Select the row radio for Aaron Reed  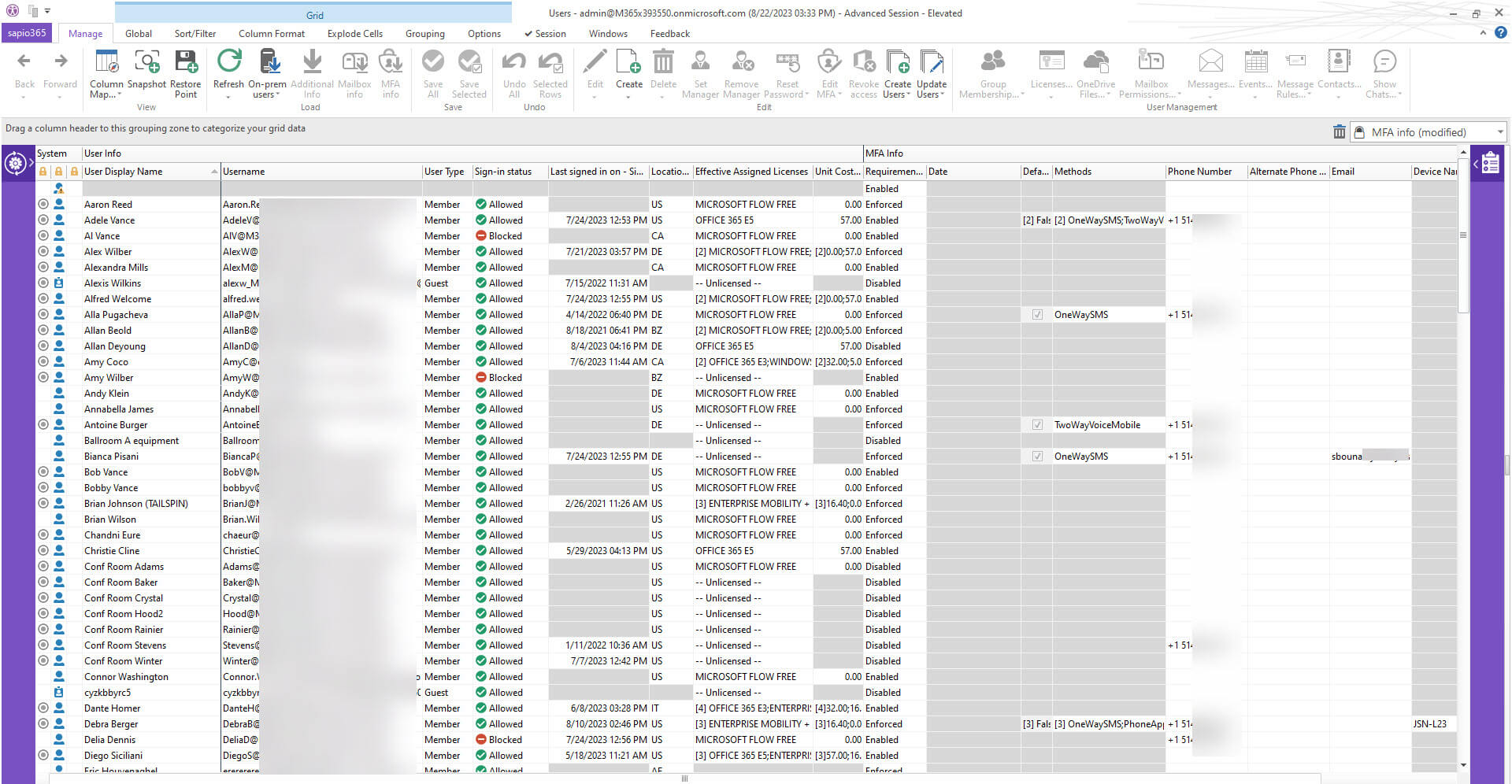click(43, 205)
